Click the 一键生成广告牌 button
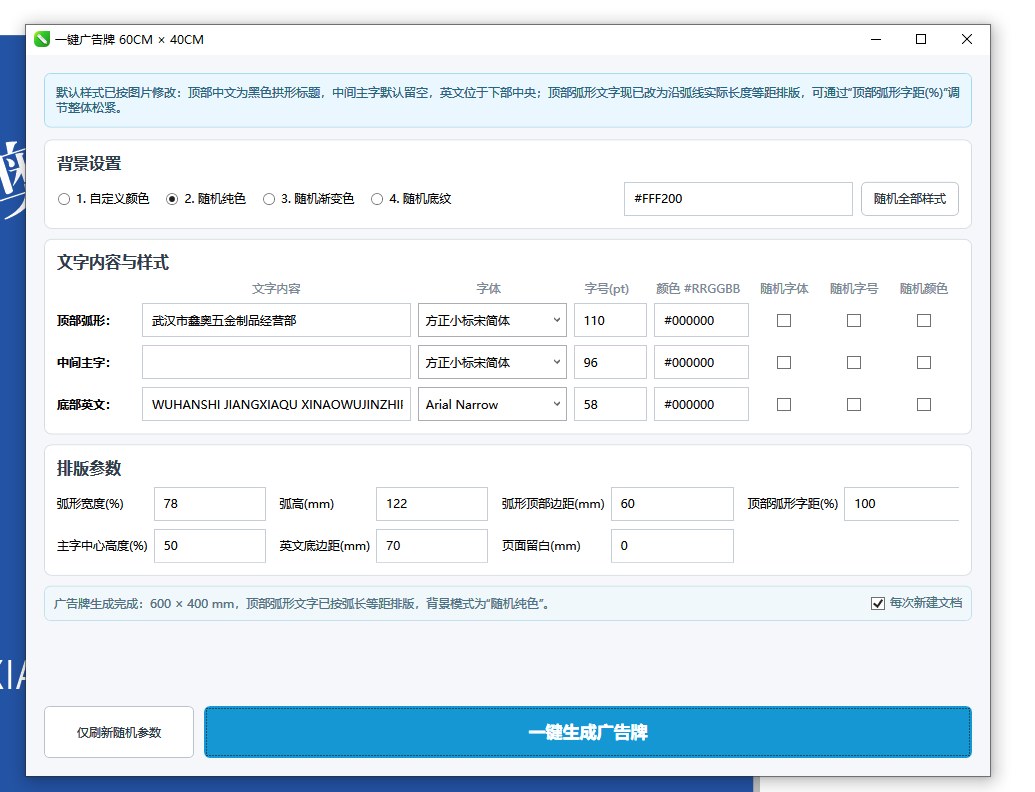Viewport: 1035px width, 792px height. pyautogui.click(x=587, y=732)
